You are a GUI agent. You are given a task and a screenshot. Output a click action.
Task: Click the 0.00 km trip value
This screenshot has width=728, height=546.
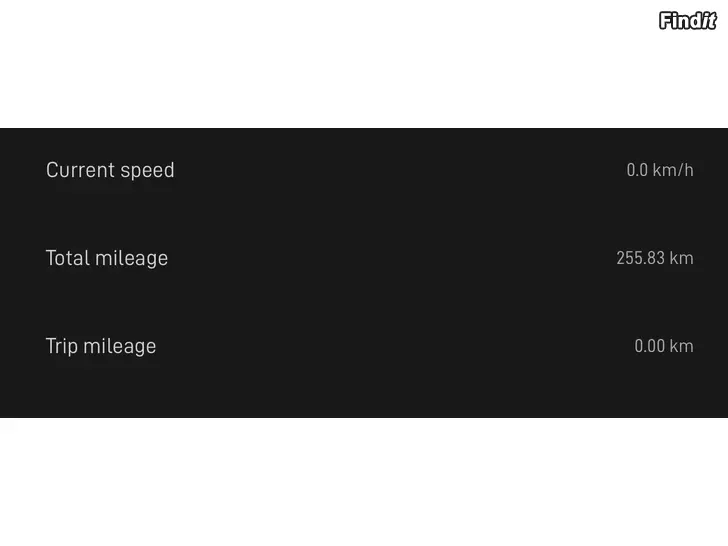click(x=664, y=346)
